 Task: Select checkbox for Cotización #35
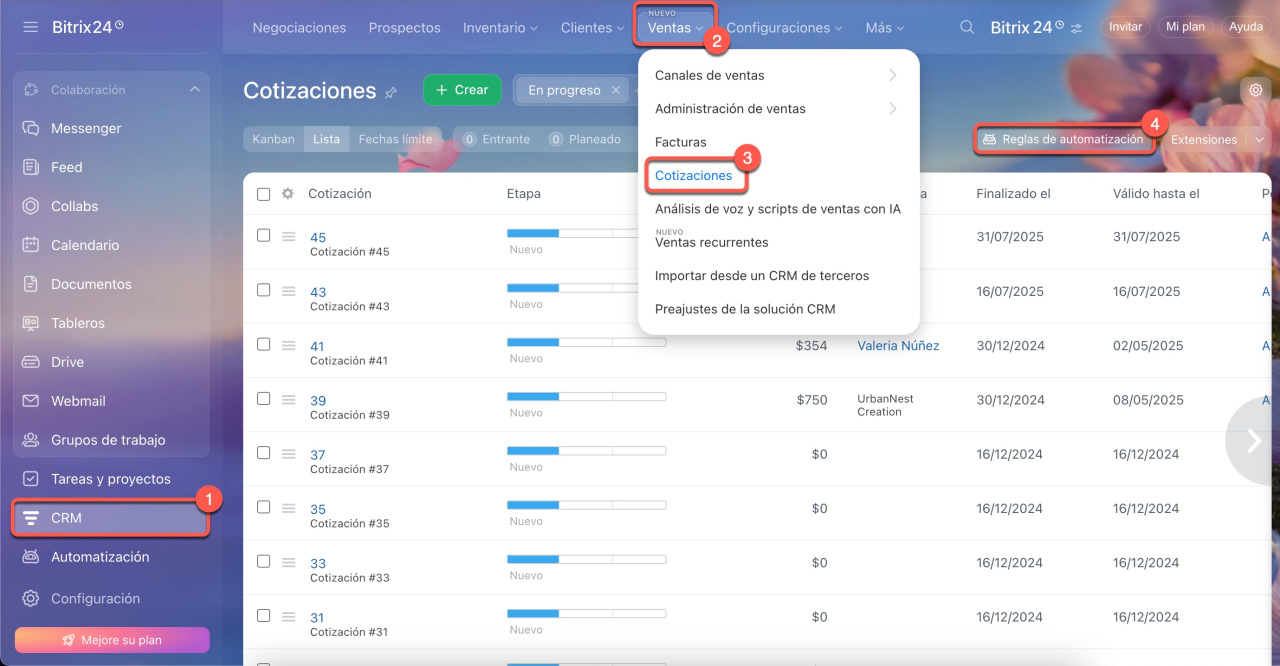click(x=263, y=506)
